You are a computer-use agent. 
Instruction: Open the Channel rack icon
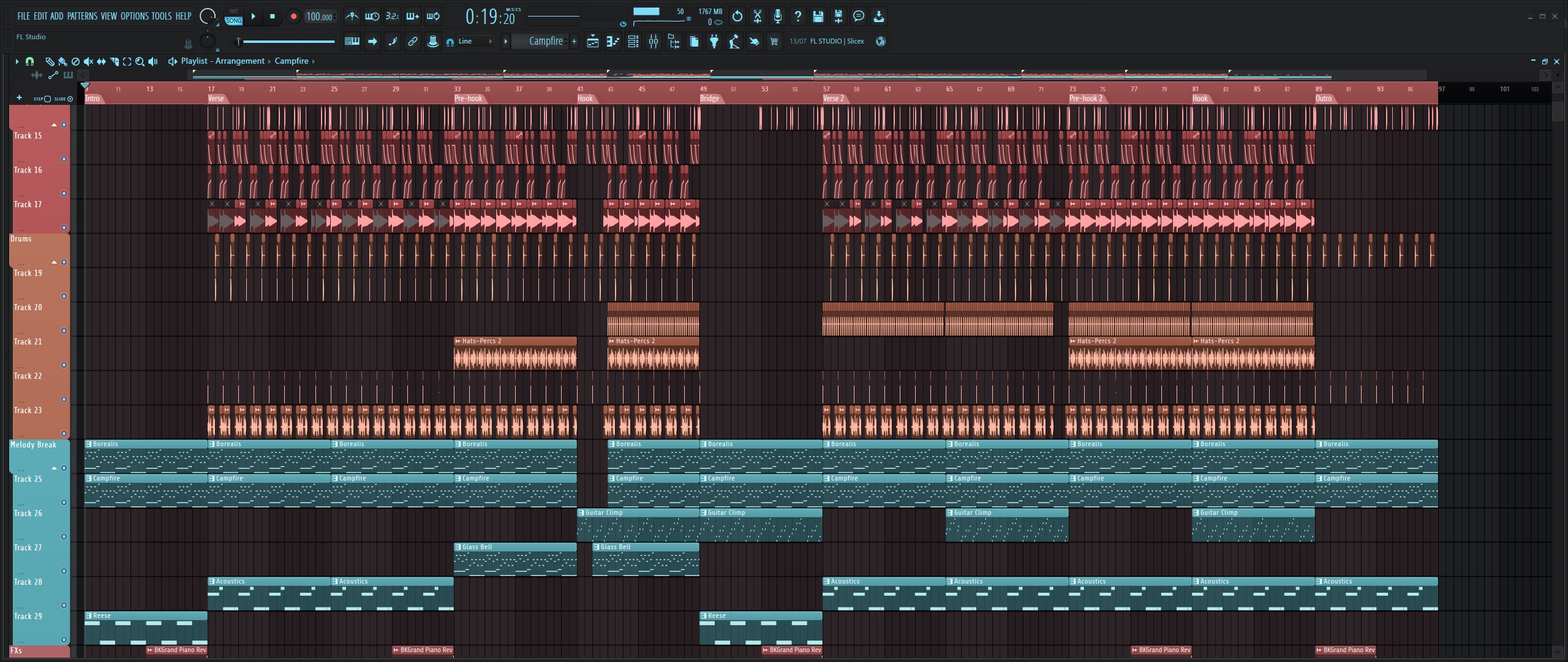pos(633,41)
